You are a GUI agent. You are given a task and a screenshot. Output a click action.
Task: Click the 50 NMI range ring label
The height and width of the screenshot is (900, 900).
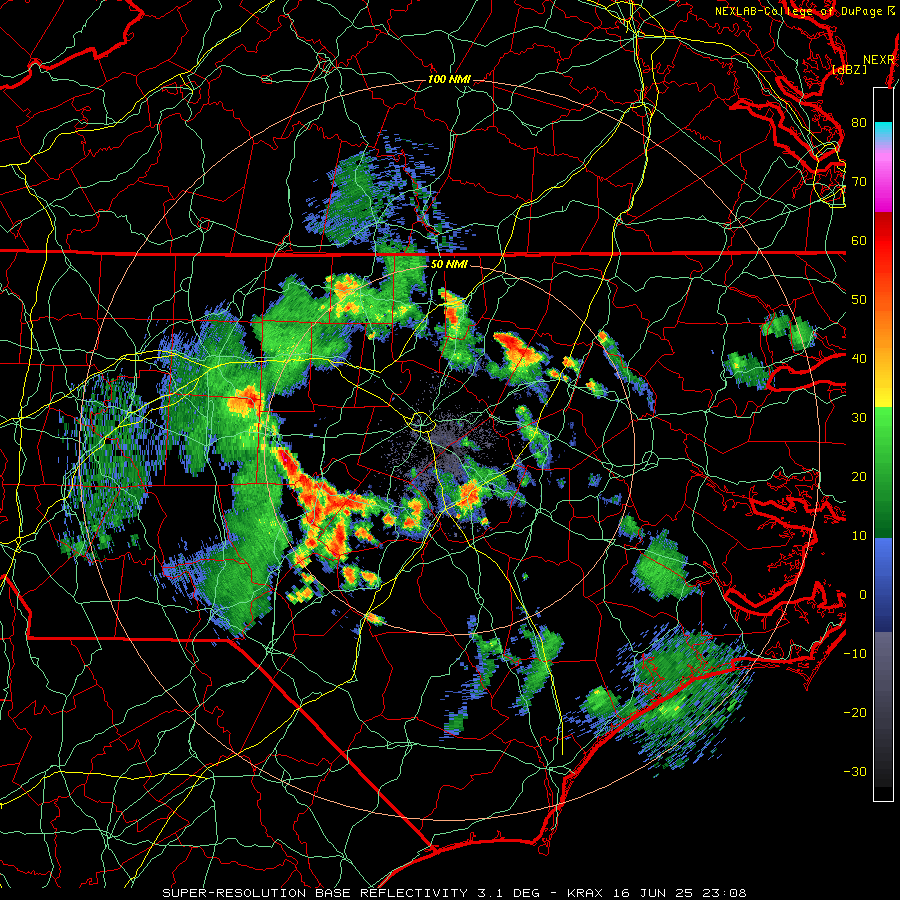449,265
